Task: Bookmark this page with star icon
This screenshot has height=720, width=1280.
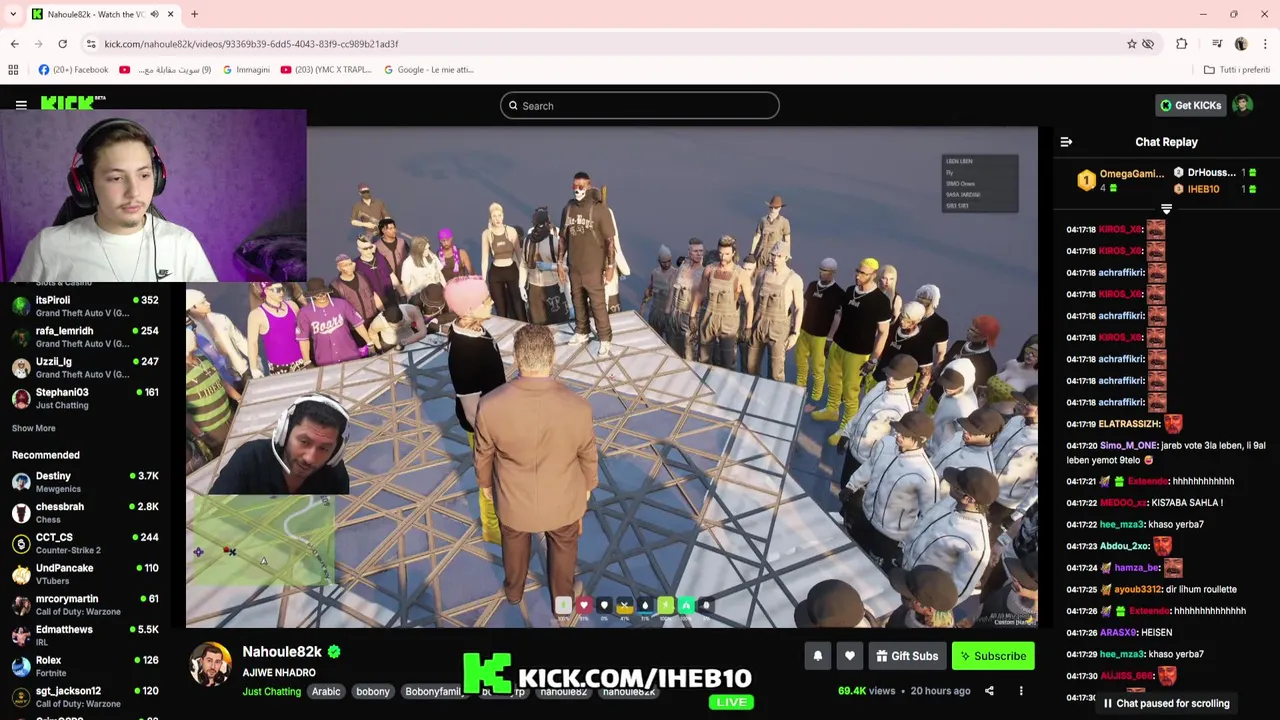Action: (1131, 44)
